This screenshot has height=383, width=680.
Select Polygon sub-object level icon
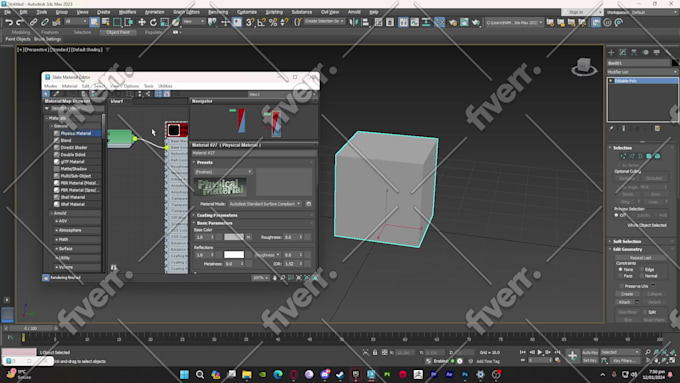649,156
